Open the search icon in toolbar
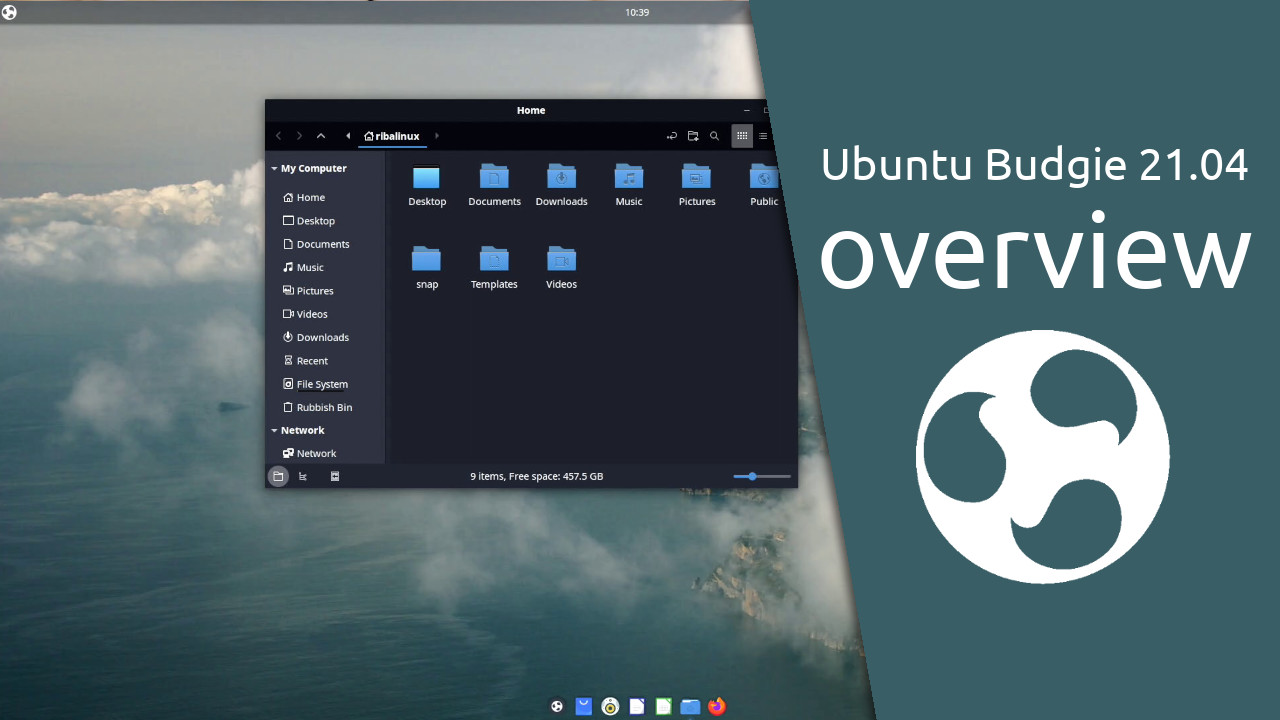1280x720 pixels. (x=714, y=136)
